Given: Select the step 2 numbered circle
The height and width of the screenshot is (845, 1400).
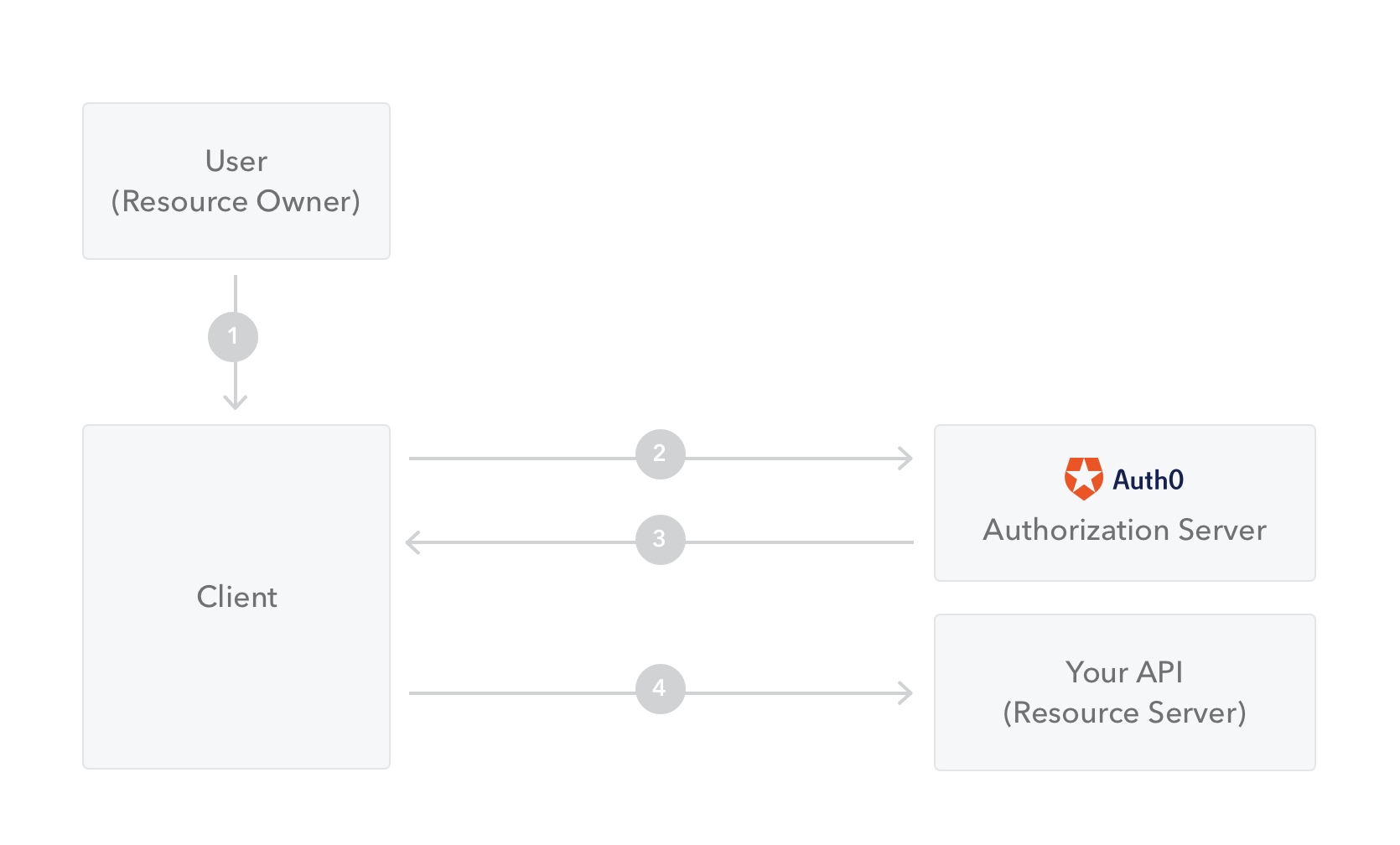Looking at the screenshot, I should (660, 454).
